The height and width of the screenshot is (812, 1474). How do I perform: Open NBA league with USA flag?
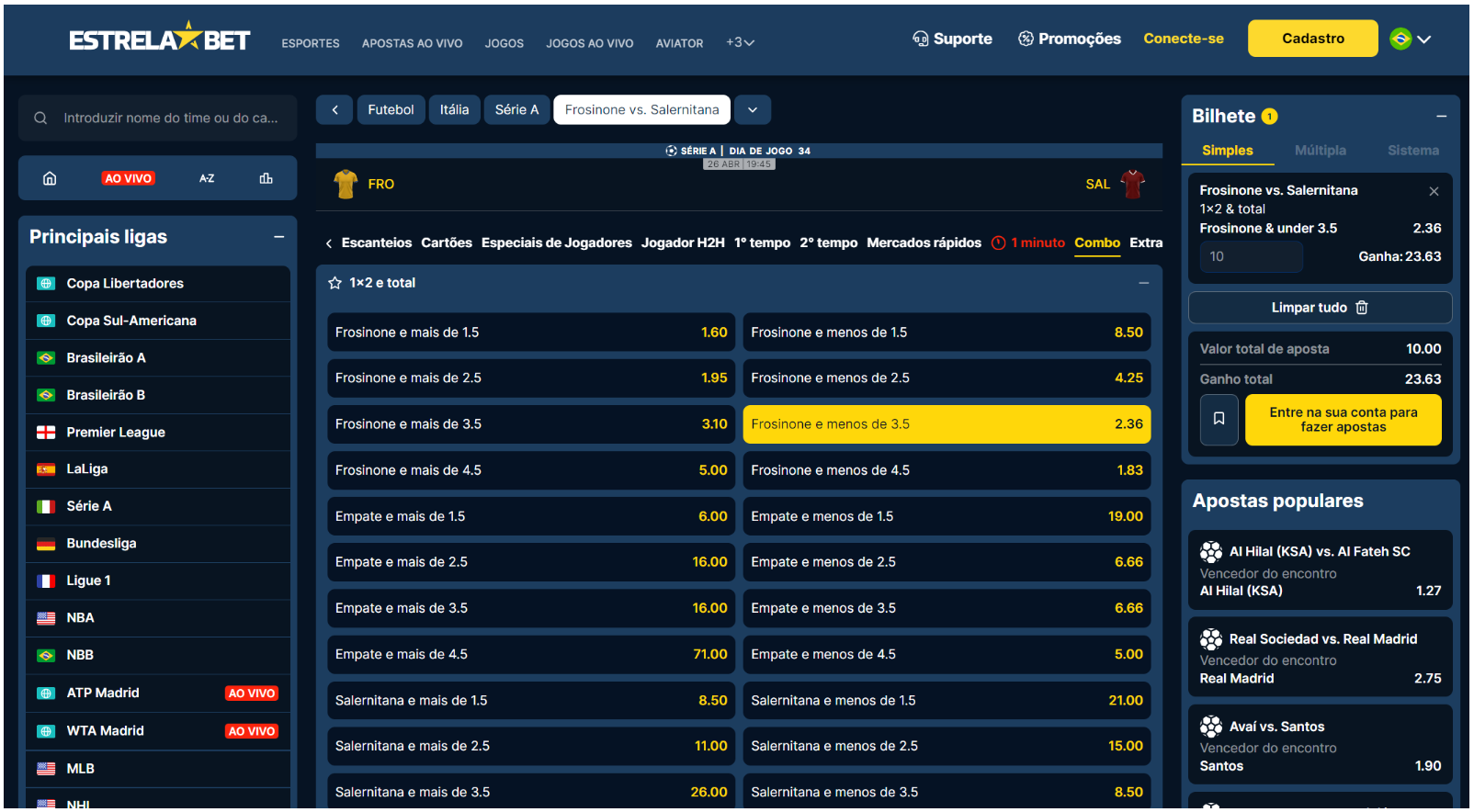point(158,618)
